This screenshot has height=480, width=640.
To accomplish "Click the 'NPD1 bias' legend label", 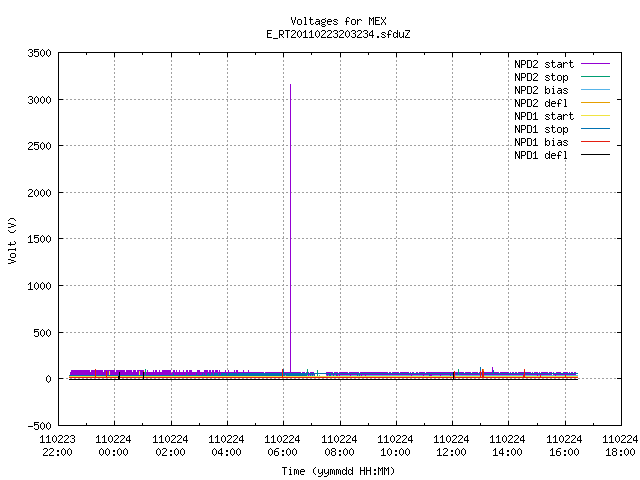I will [x=541, y=142].
